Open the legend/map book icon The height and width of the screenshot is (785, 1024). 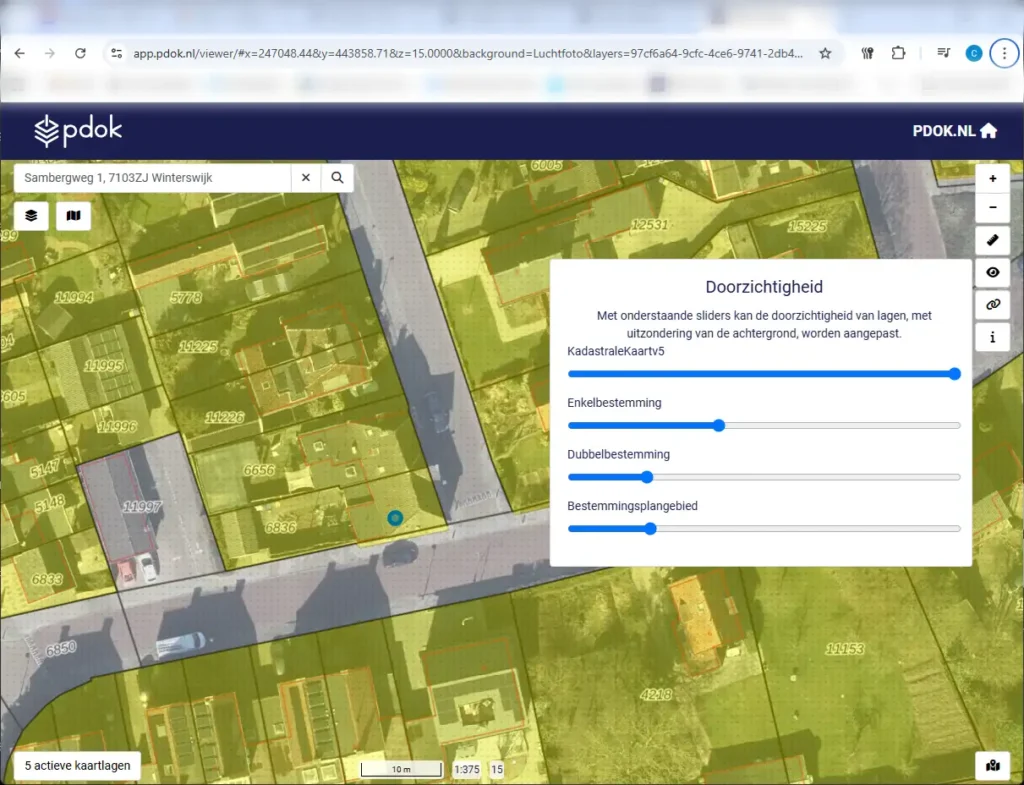[73, 216]
